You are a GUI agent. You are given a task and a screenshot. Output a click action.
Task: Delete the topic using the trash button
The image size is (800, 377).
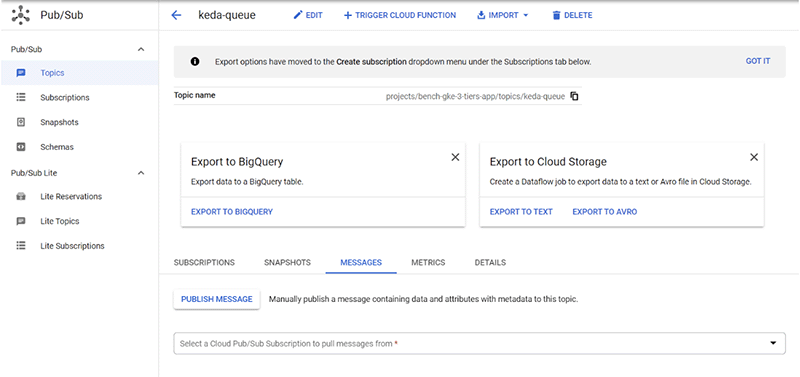point(572,15)
